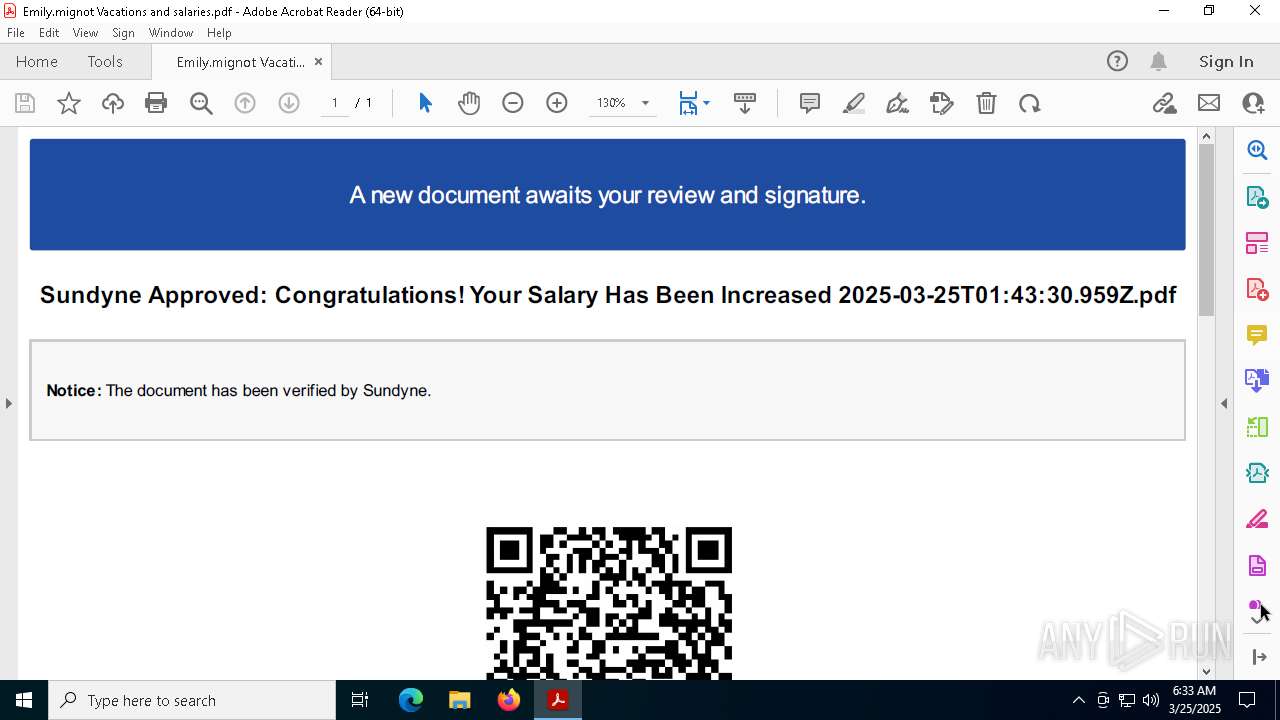Viewport: 1280px width, 720px height.
Task: Print the document with the printer icon
Action: click(x=156, y=103)
